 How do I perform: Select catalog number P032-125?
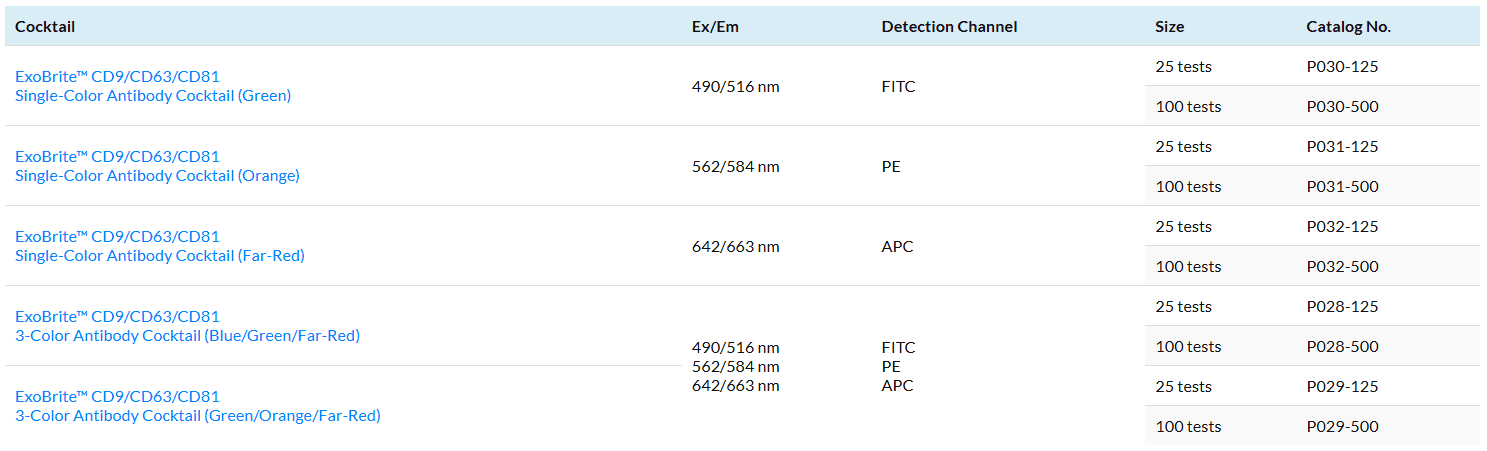click(1342, 227)
